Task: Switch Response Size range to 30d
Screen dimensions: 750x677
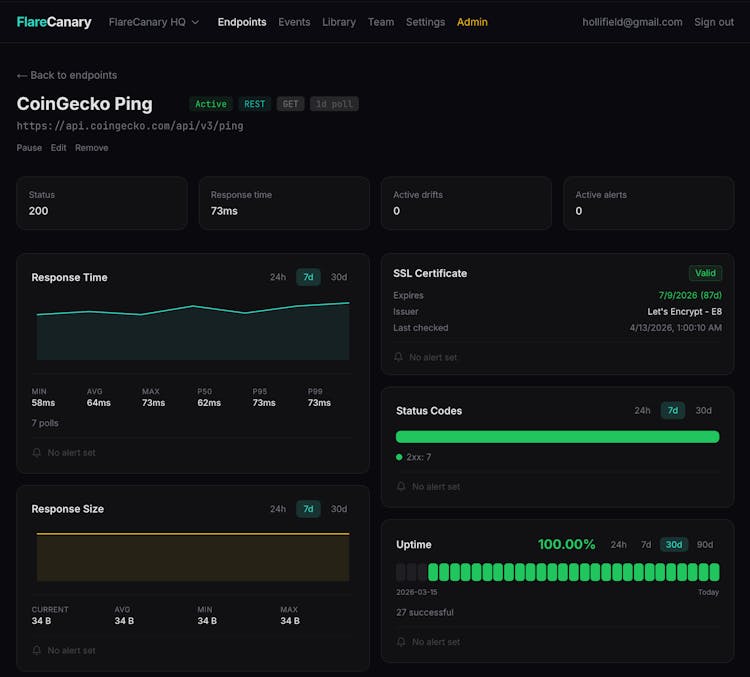Action: tap(339, 509)
